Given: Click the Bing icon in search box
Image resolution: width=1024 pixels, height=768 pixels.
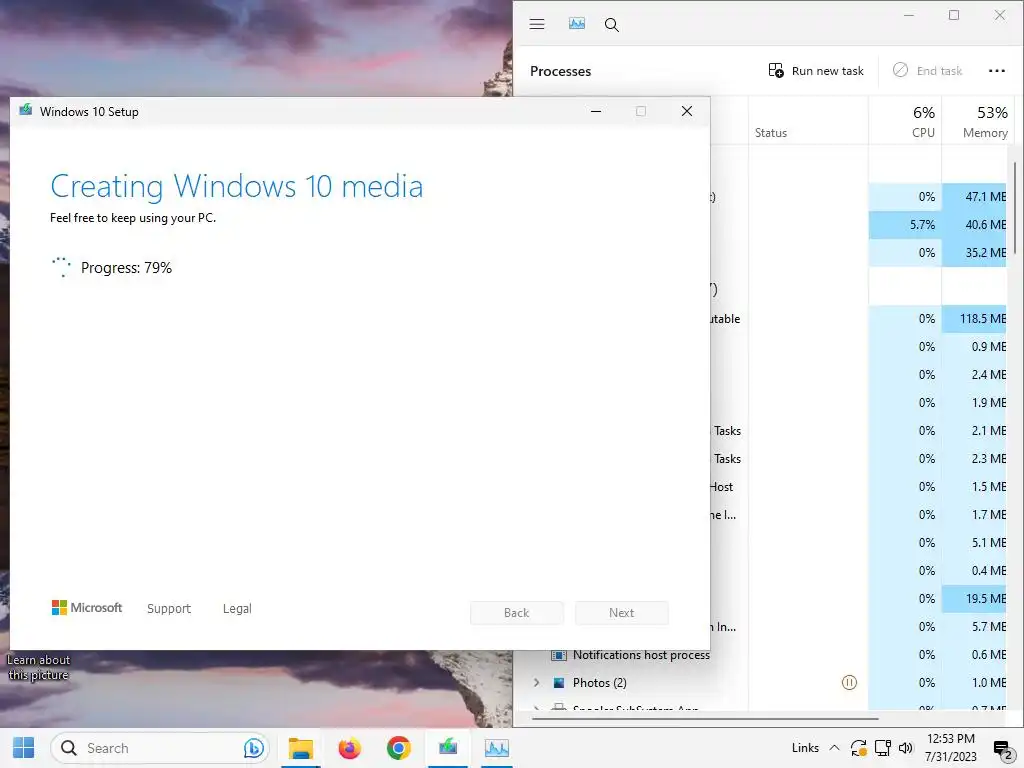Looking at the screenshot, I should 253,748.
